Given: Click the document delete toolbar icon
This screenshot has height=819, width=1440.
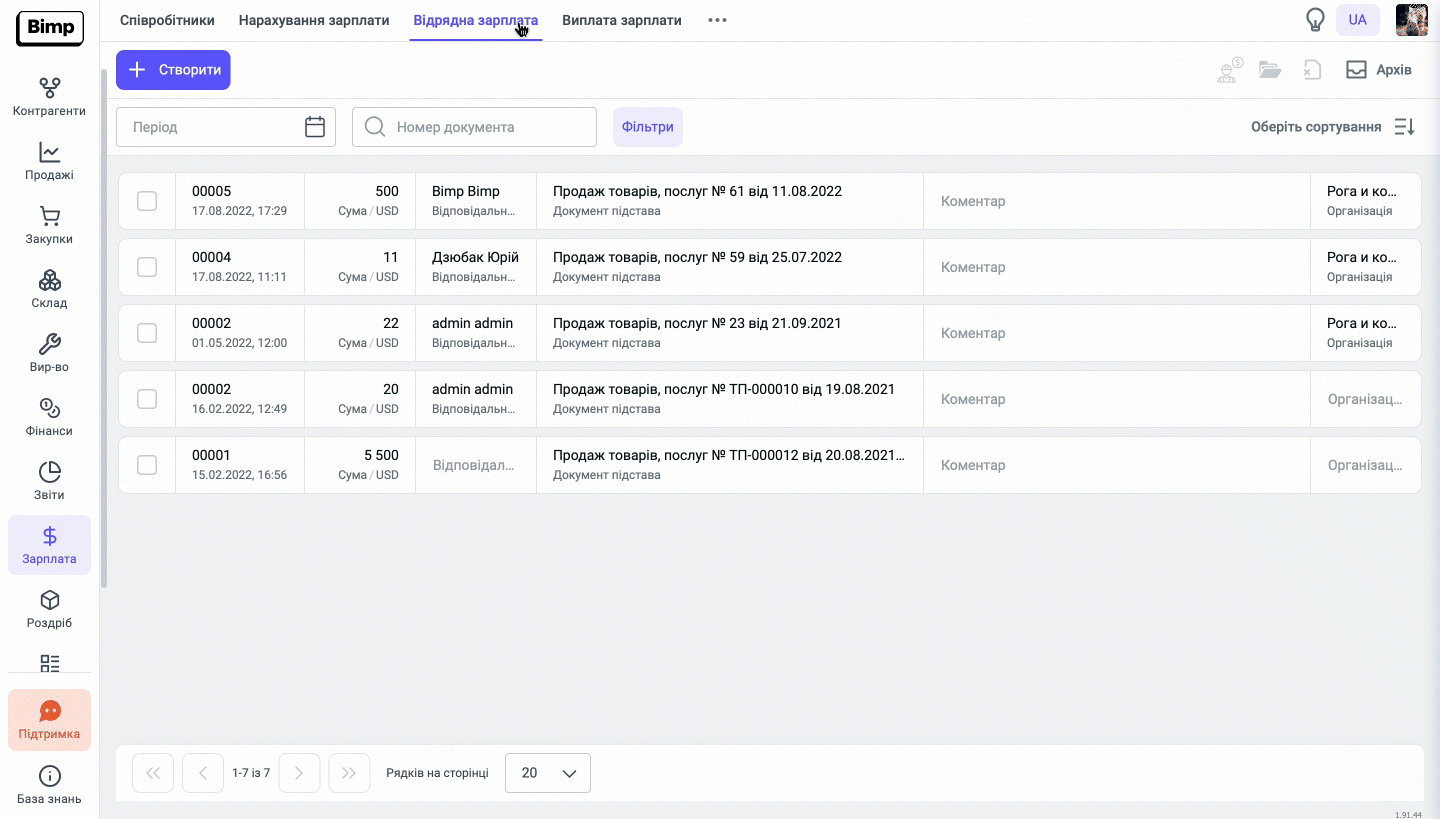Looking at the screenshot, I should click(x=1312, y=70).
